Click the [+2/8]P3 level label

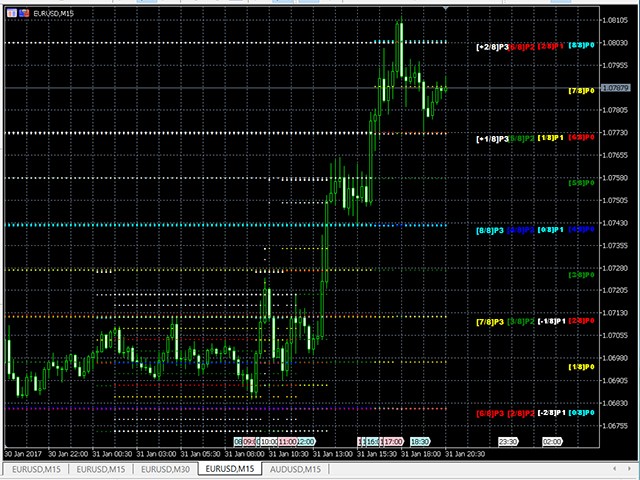pos(492,47)
